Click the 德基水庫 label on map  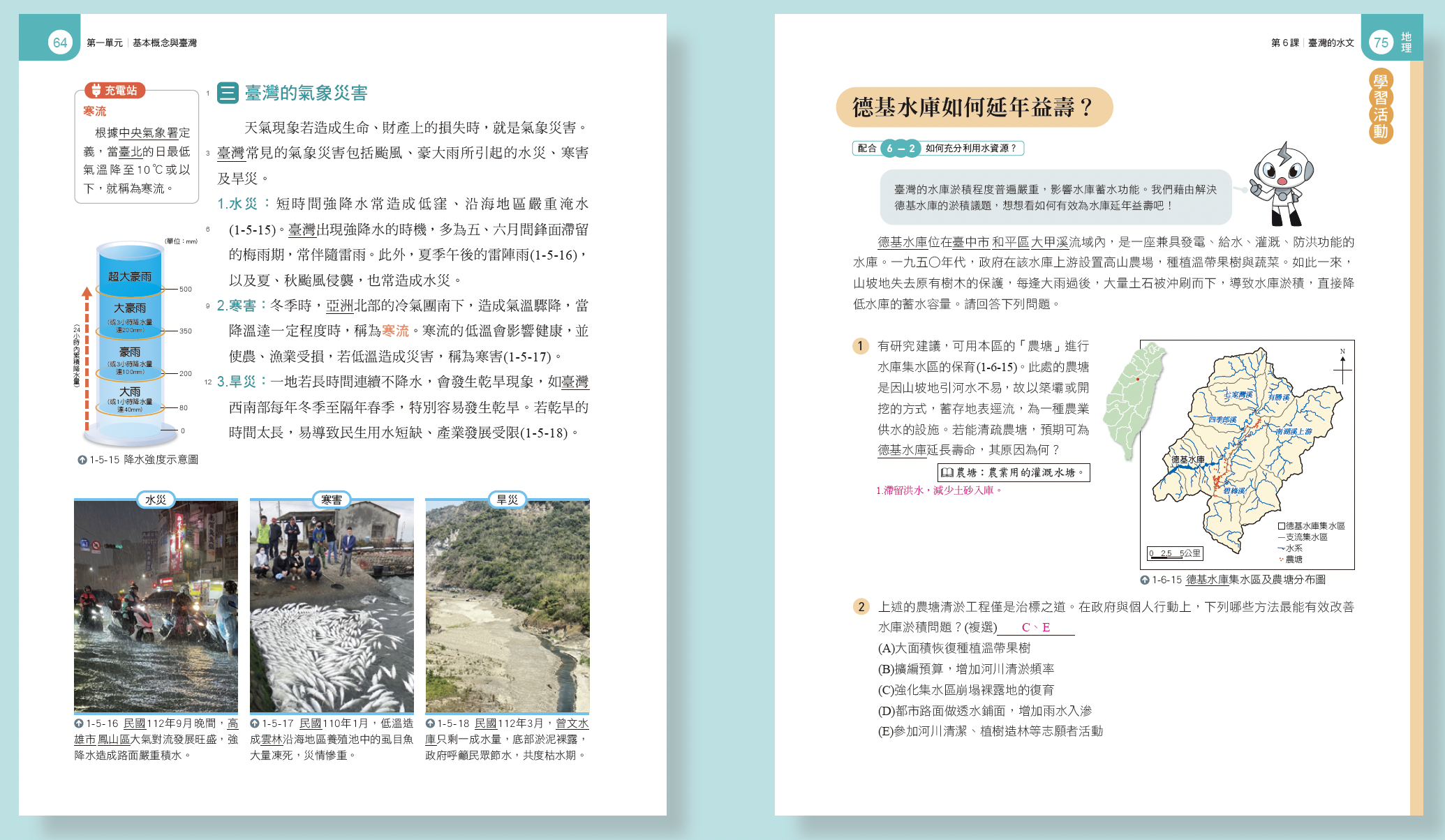click(1188, 460)
